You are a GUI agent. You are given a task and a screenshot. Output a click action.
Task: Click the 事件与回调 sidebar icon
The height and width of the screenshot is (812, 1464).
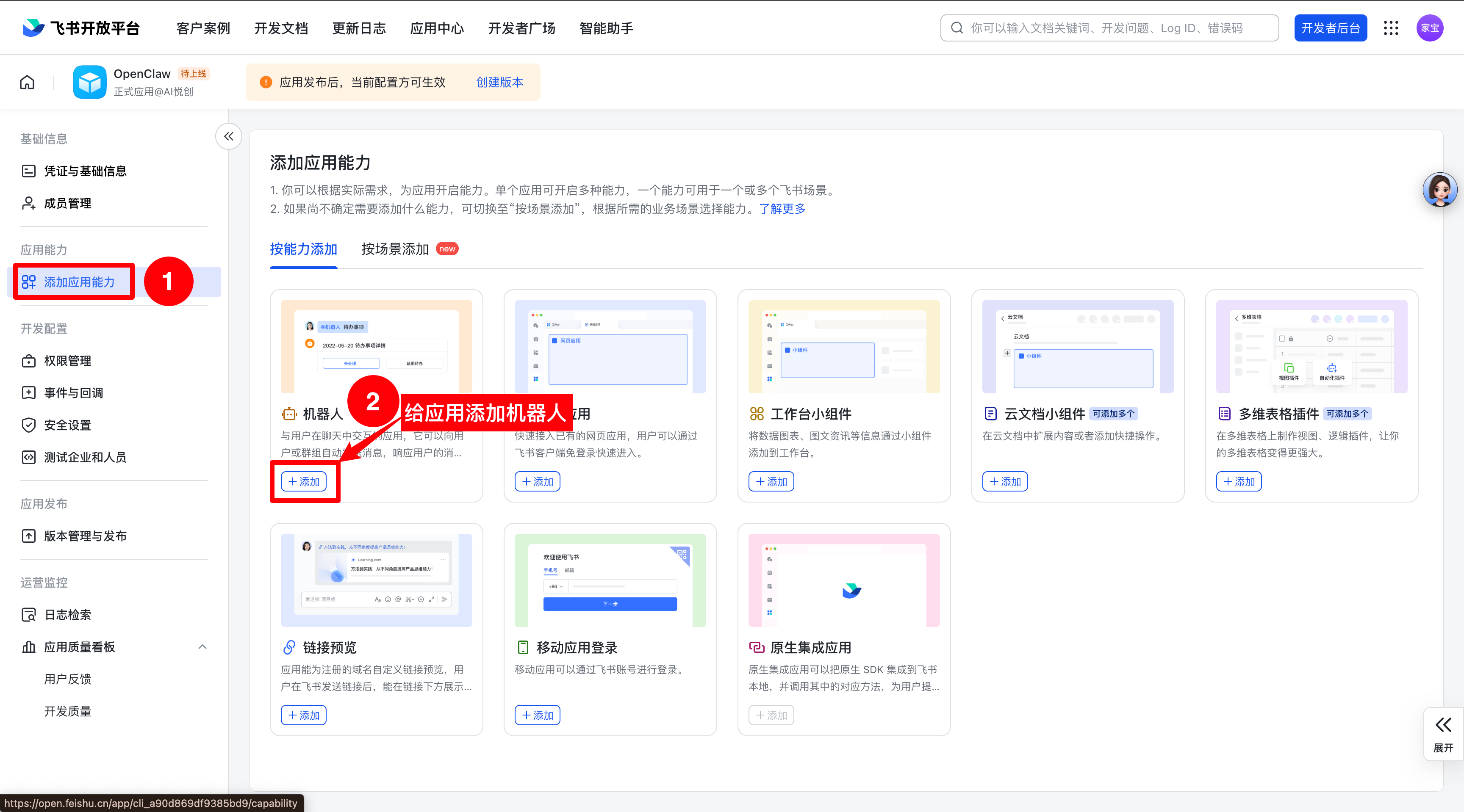point(28,393)
